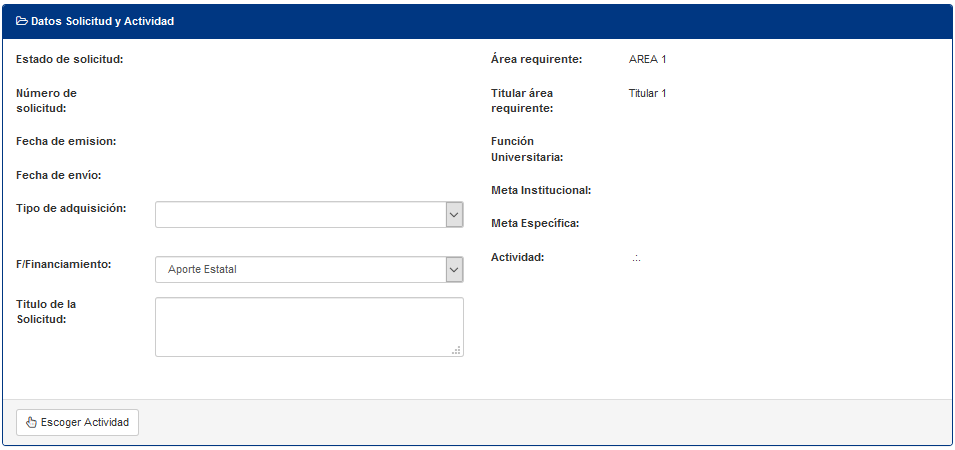Click the Fecha de envío label
Viewport: 955px width, 450px height.
(x=58, y=175)
